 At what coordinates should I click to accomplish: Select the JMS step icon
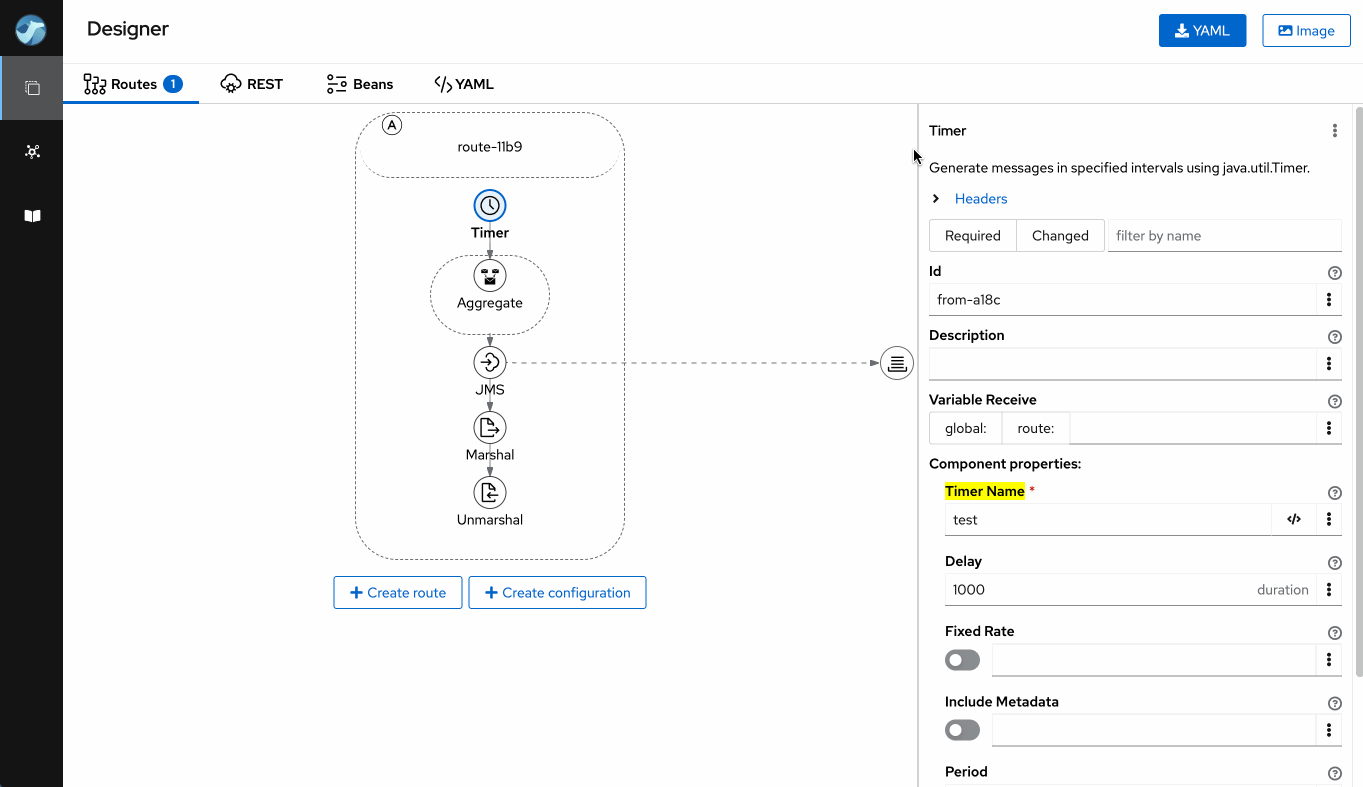pos(490,362)
